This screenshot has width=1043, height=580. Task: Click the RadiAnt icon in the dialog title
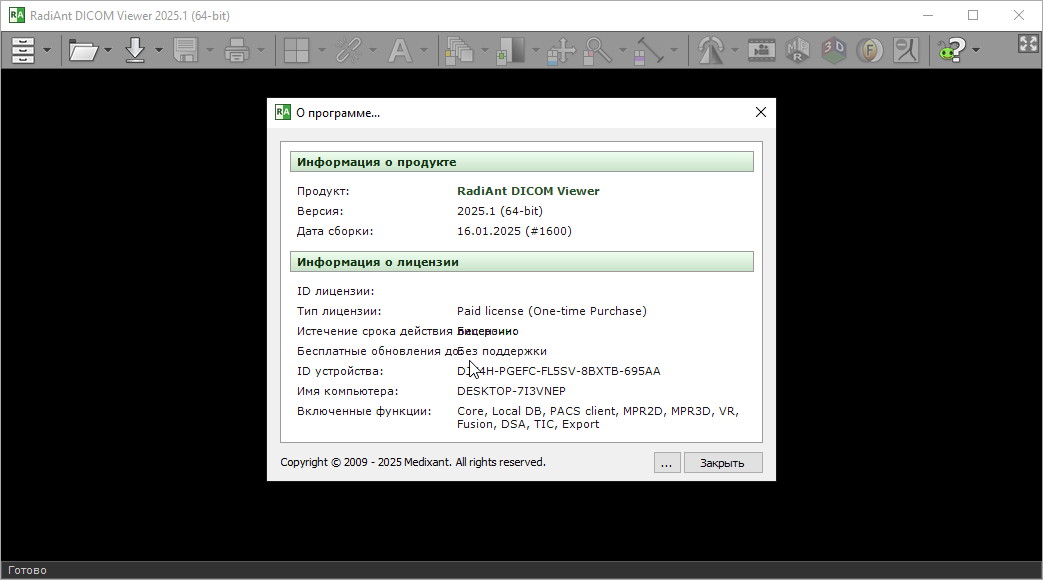(283, 112)
